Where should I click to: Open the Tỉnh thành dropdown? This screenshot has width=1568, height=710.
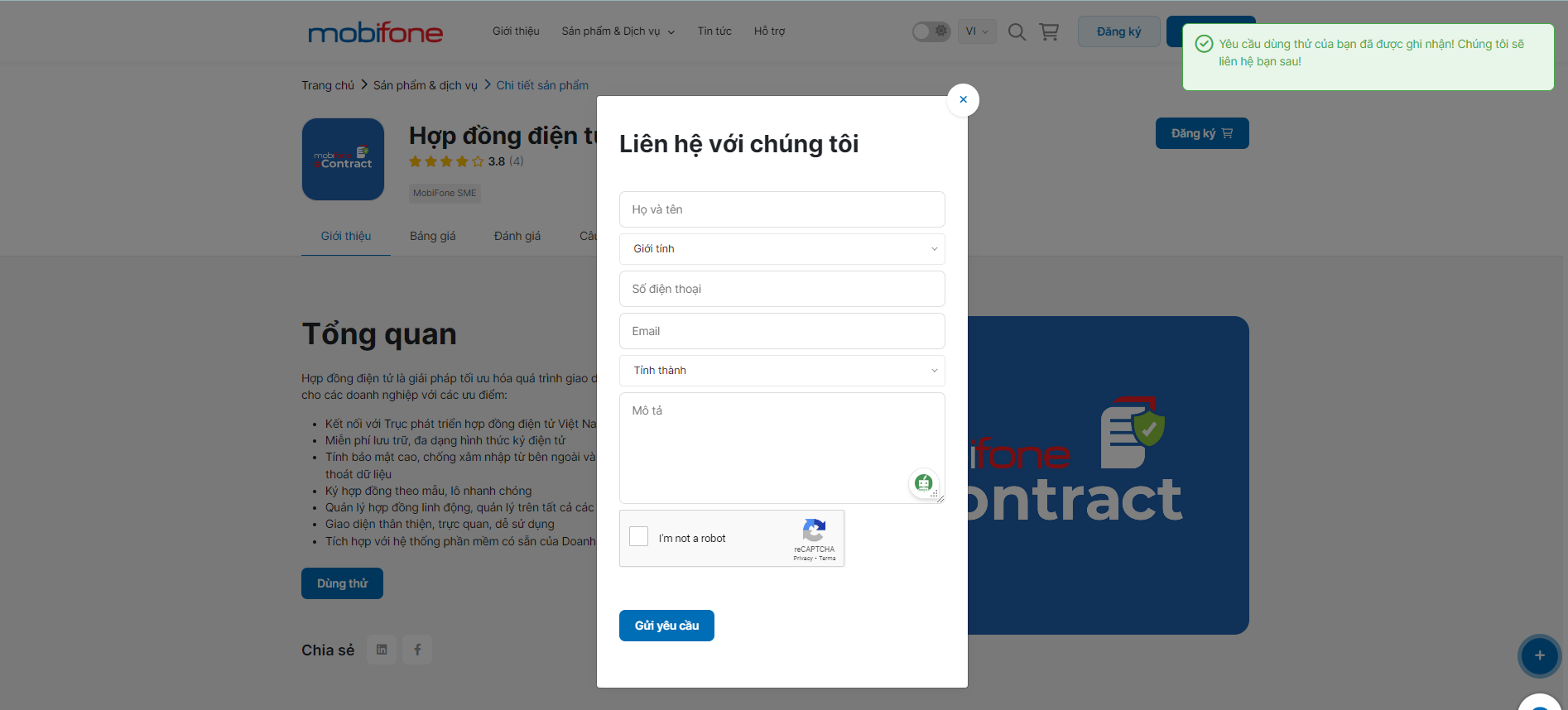782,371
